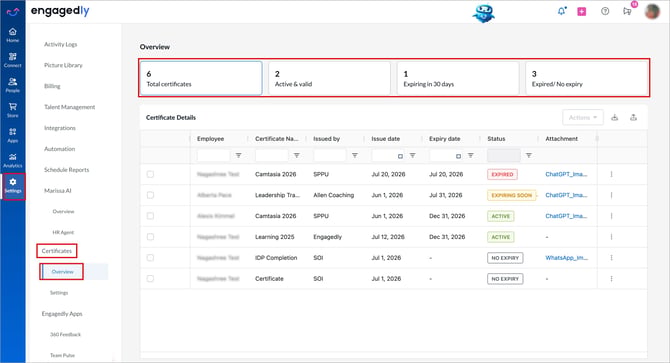
Task: Open Billing settings page
Action: (x=52, y=86)
